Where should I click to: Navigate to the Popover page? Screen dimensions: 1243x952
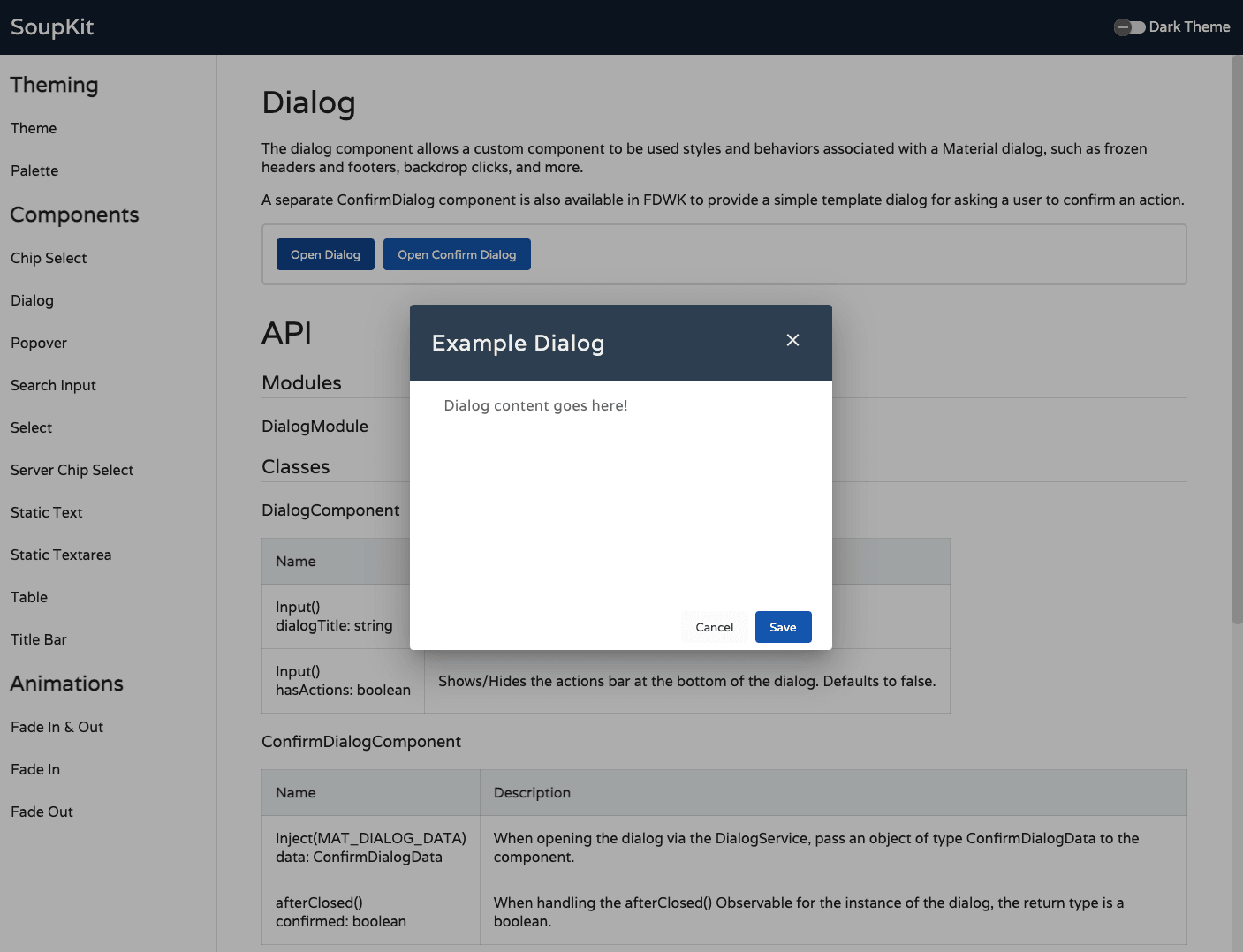(x=39, y=343)
